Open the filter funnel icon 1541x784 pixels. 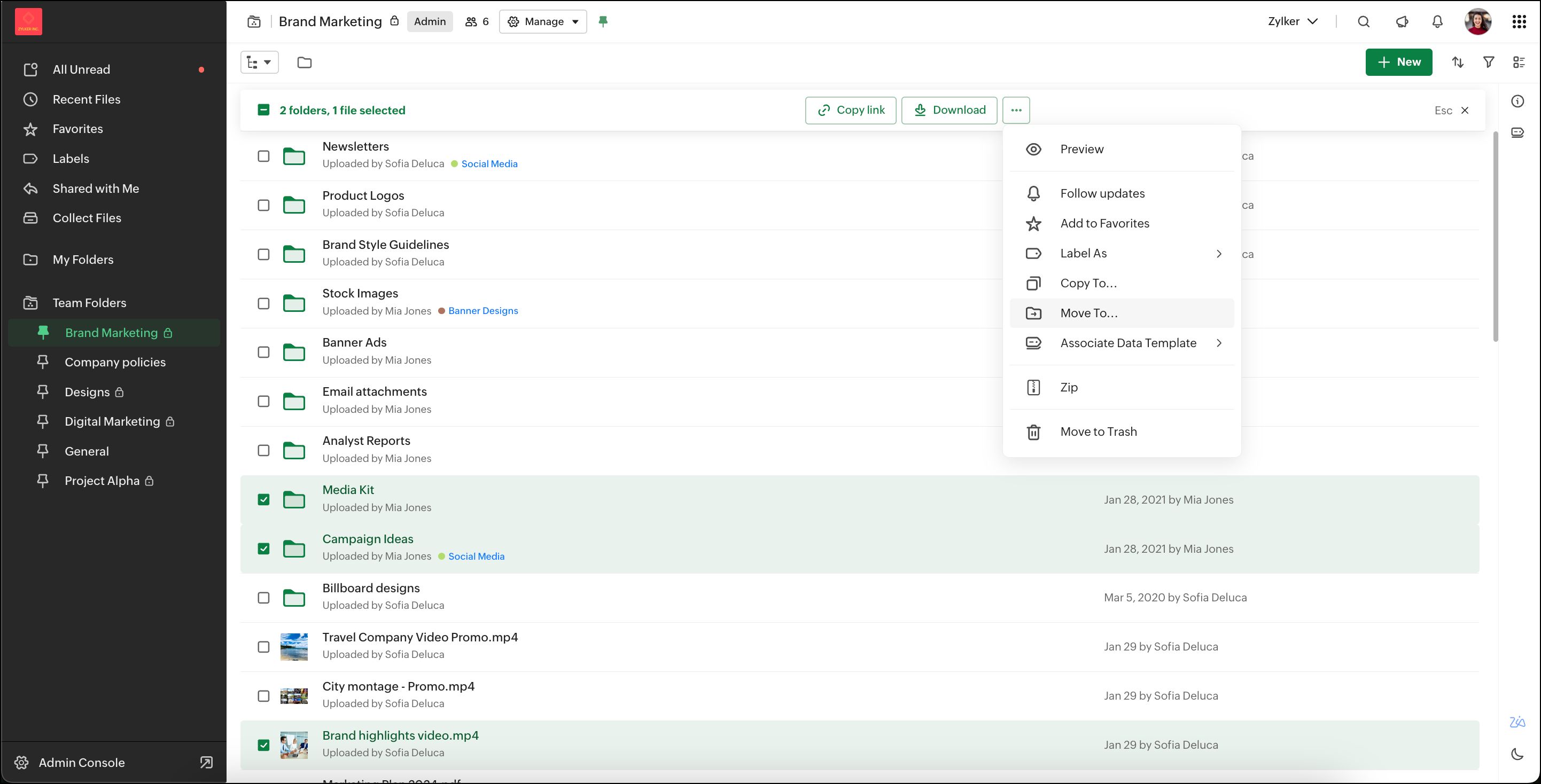click(x=1488, y=62)
